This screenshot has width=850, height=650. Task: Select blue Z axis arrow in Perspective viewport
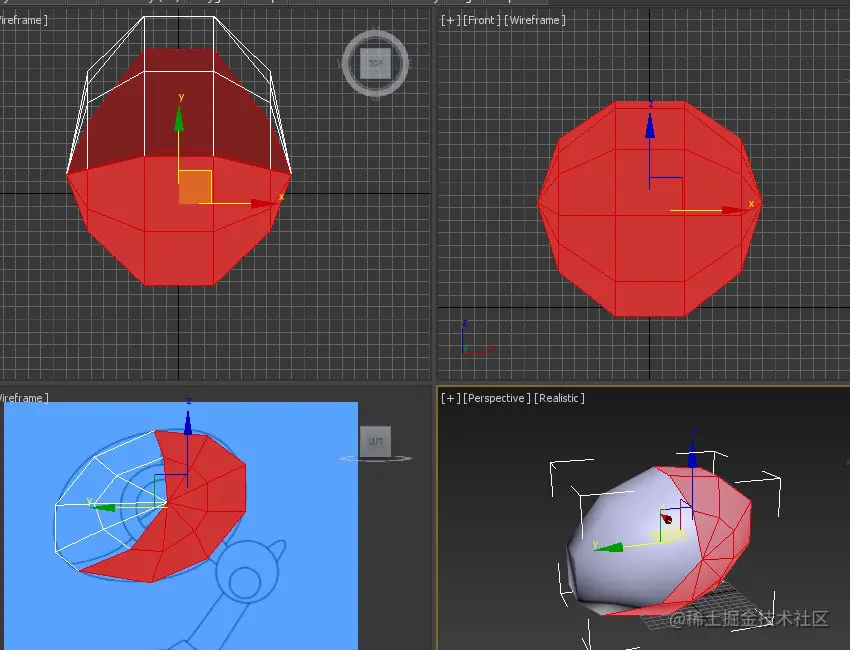(692, 453)
